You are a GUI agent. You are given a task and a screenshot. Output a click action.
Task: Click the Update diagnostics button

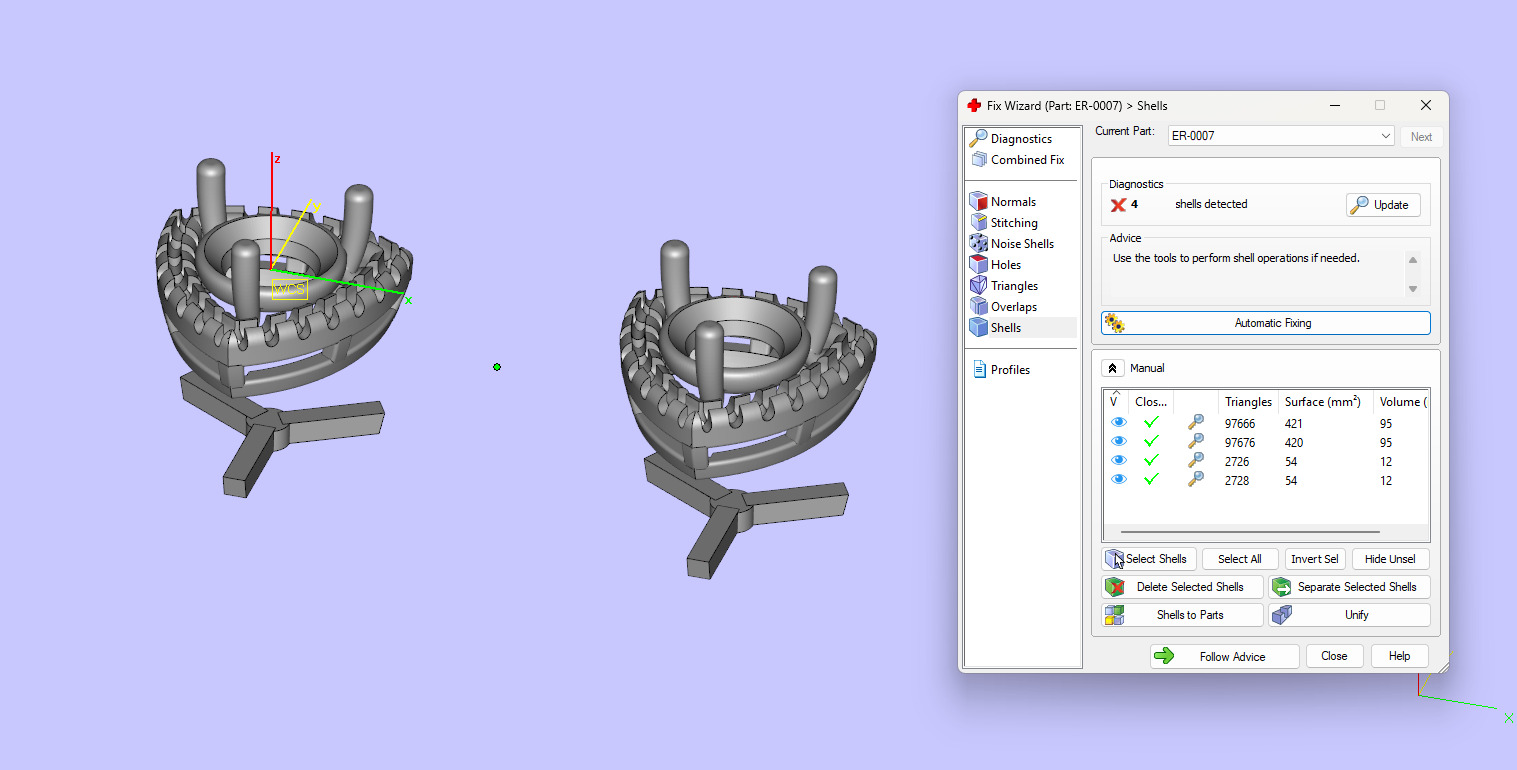[1383, 205]
